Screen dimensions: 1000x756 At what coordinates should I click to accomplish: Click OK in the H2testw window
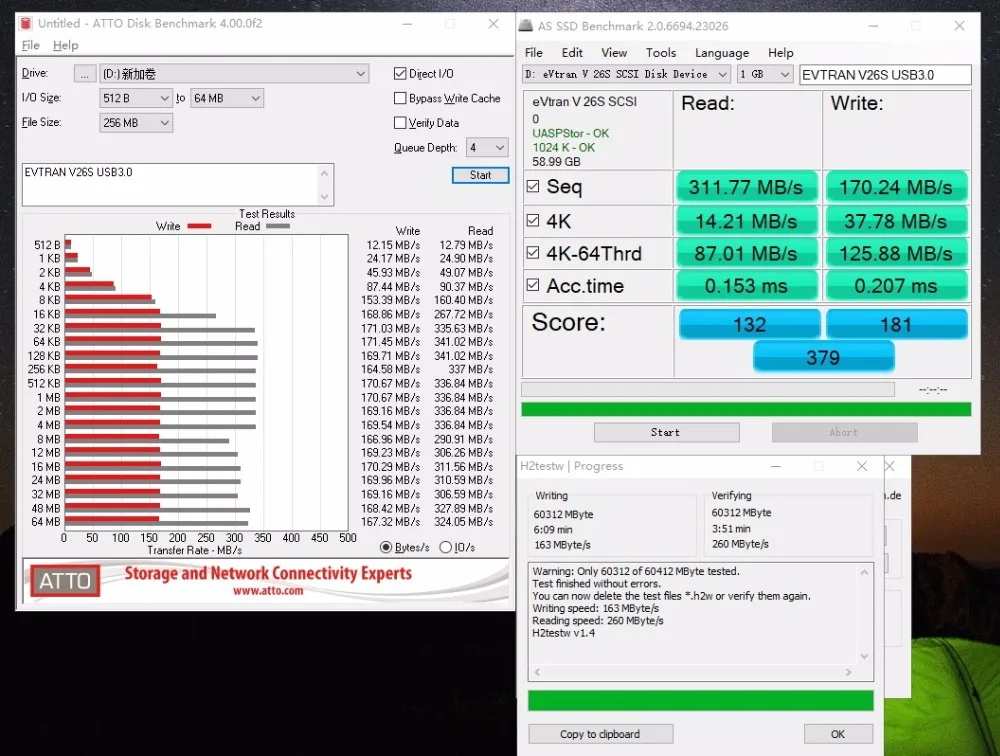click(838, 734)
